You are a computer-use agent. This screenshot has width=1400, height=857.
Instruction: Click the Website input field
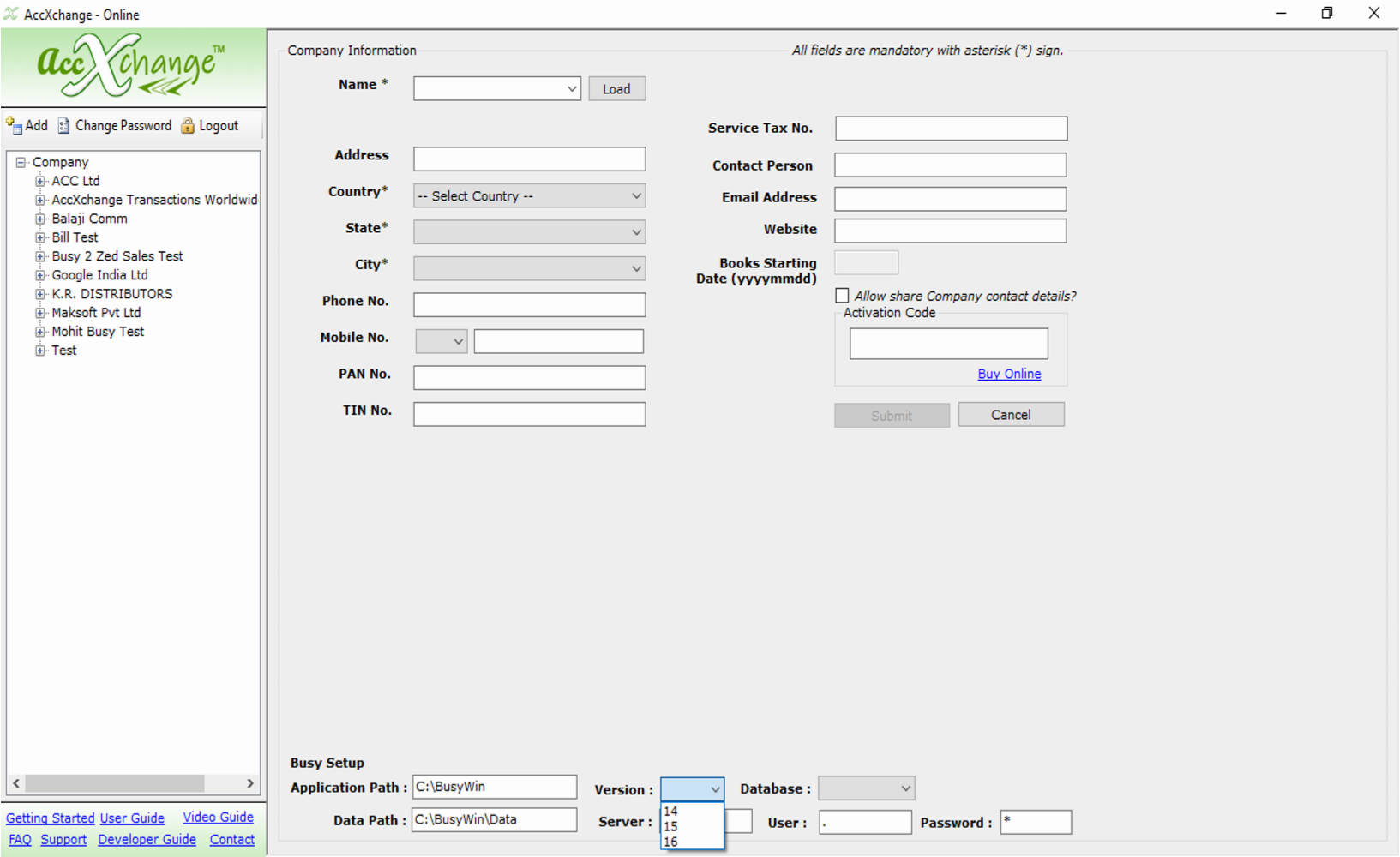[951, 231]
